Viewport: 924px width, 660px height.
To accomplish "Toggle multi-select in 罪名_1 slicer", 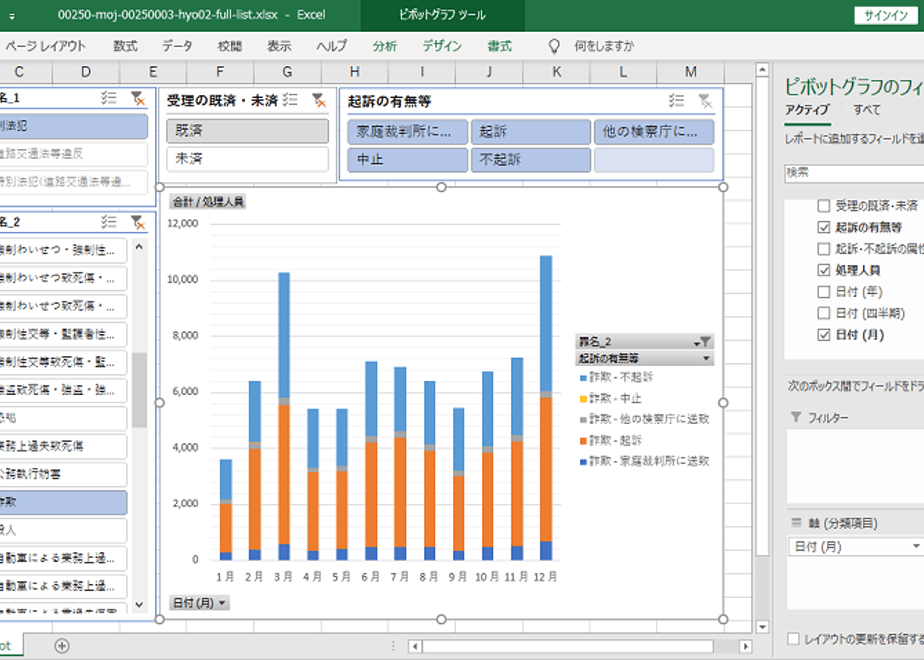I will click(109, 98).
